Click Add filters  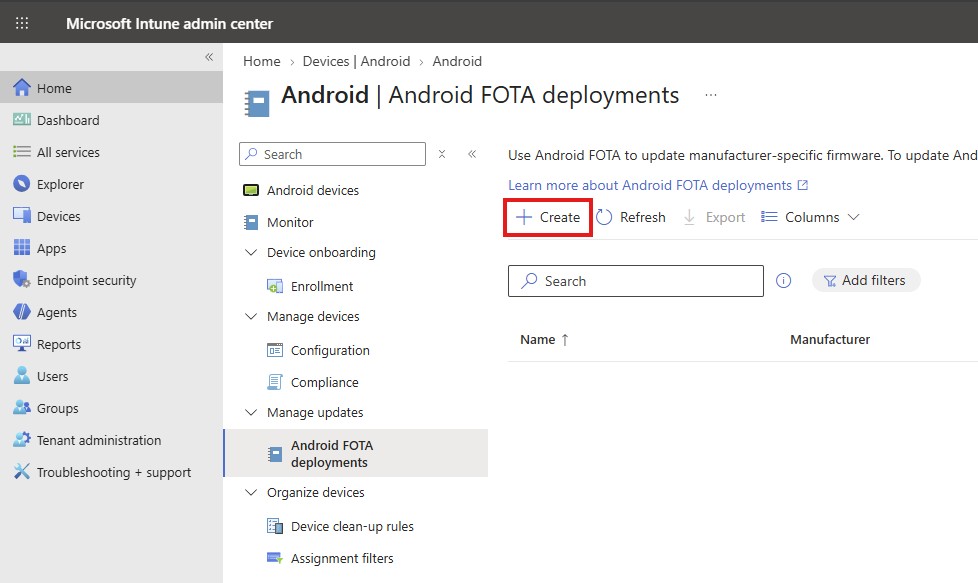point(866,281)
